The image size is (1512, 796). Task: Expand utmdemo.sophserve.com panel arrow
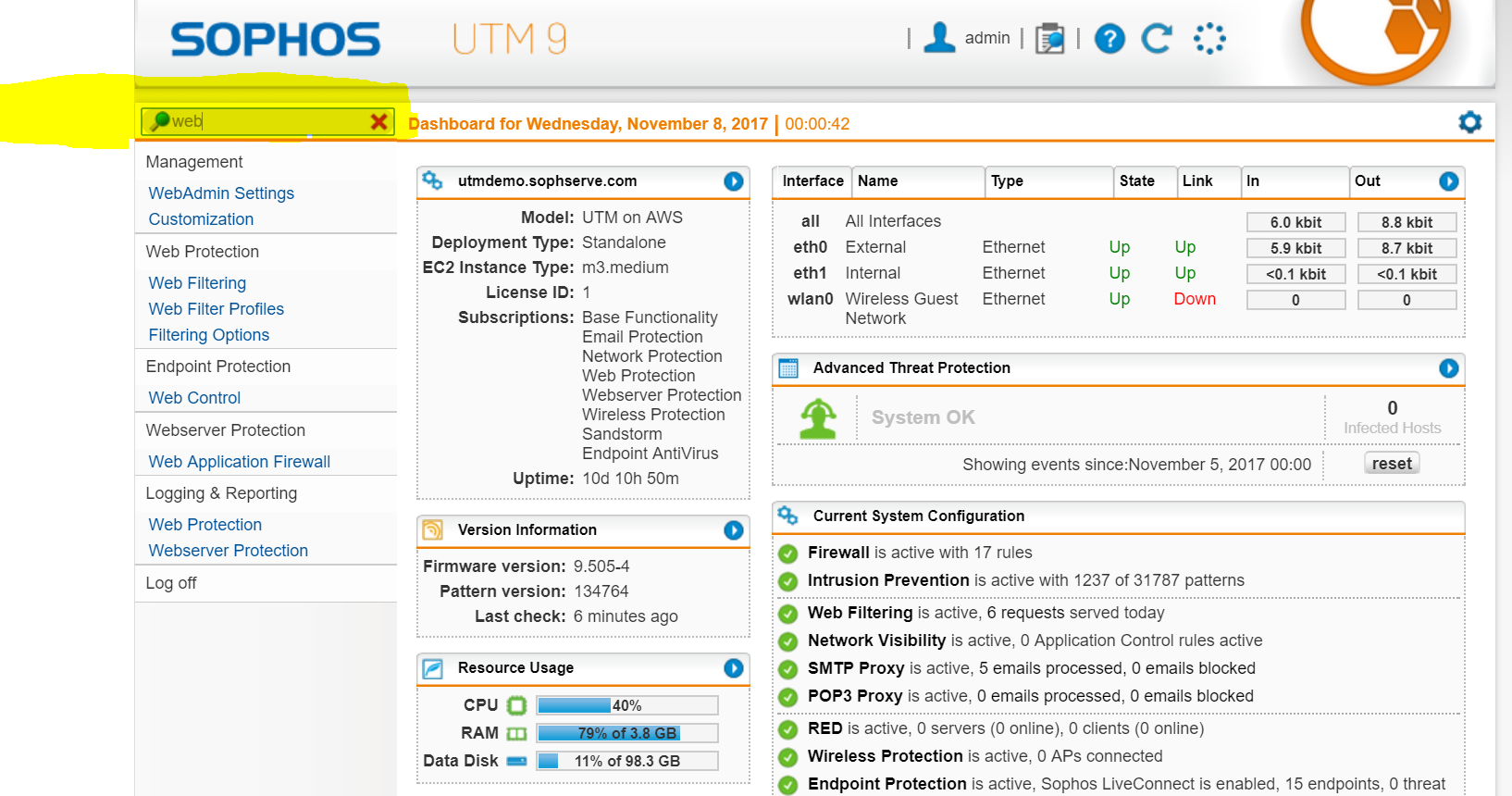734,181
